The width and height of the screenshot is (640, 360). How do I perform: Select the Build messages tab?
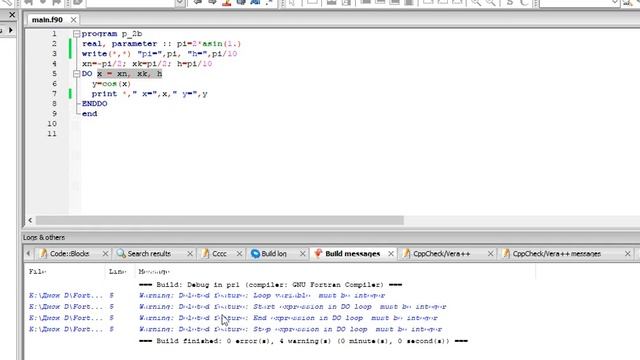[352, 253]
